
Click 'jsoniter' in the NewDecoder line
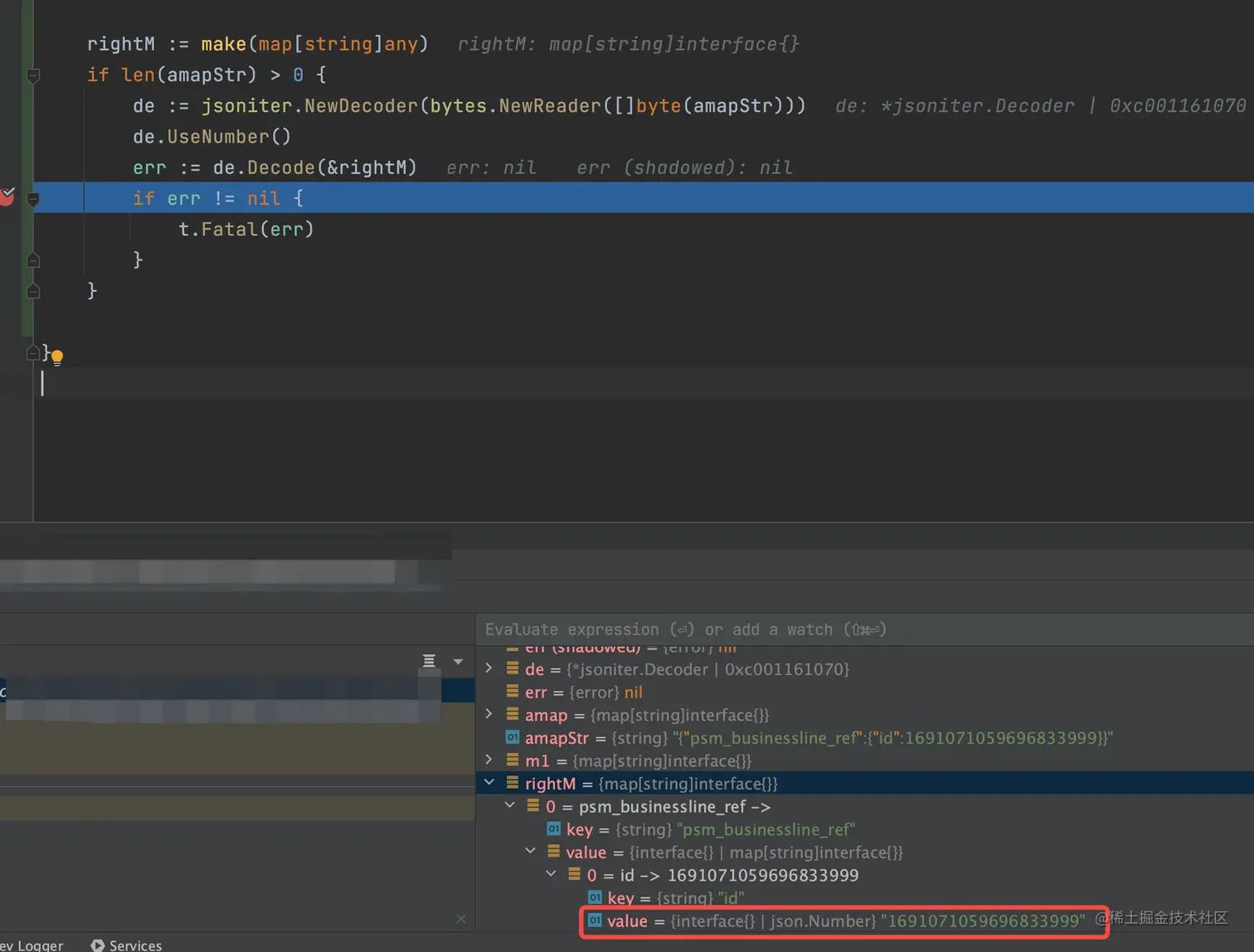click(246, 106)
